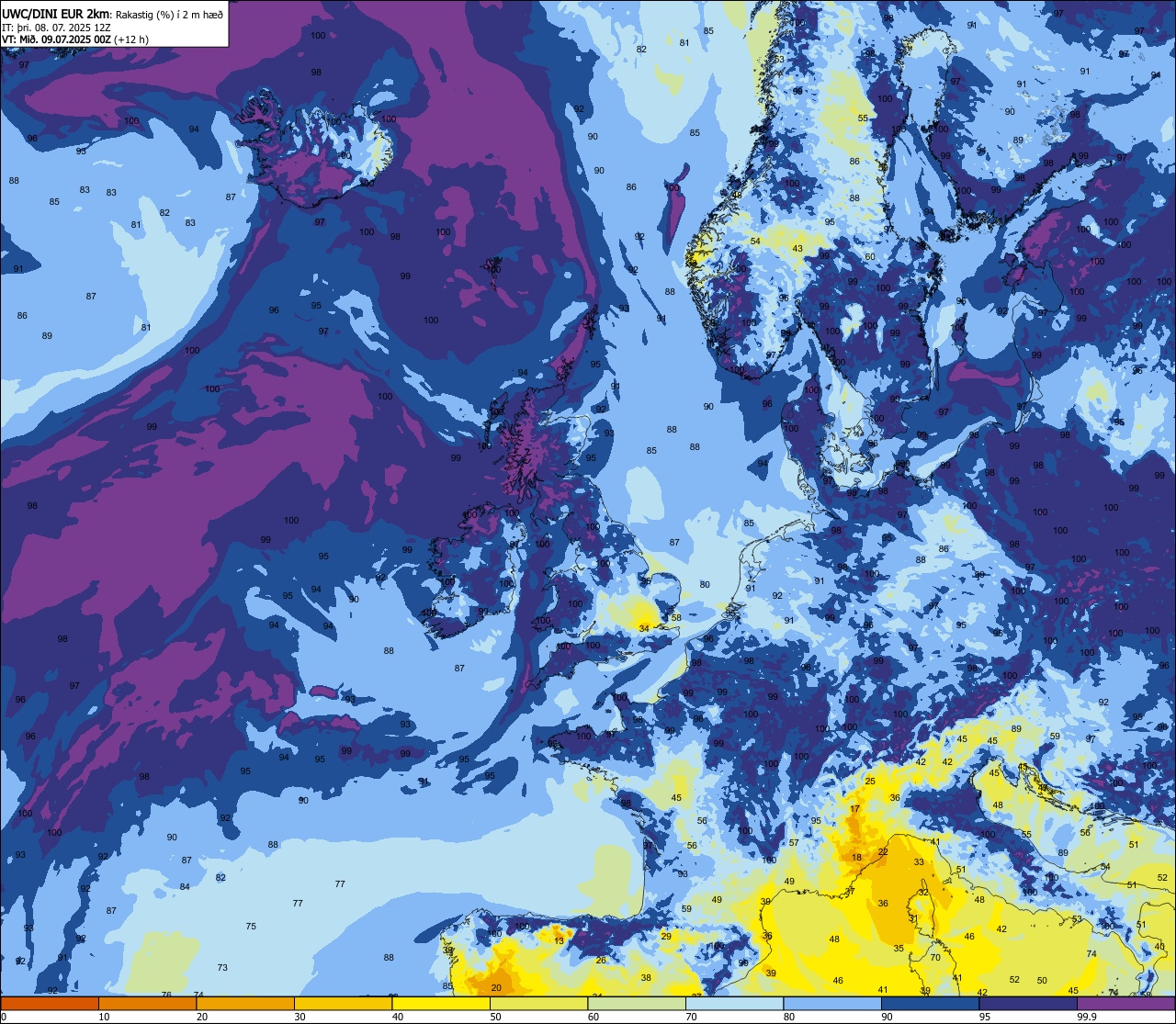Click the 90–95 legend color swatch
This screenshot has width=1176, height=1024.
pyautogui.click(x=931, y=1003)
